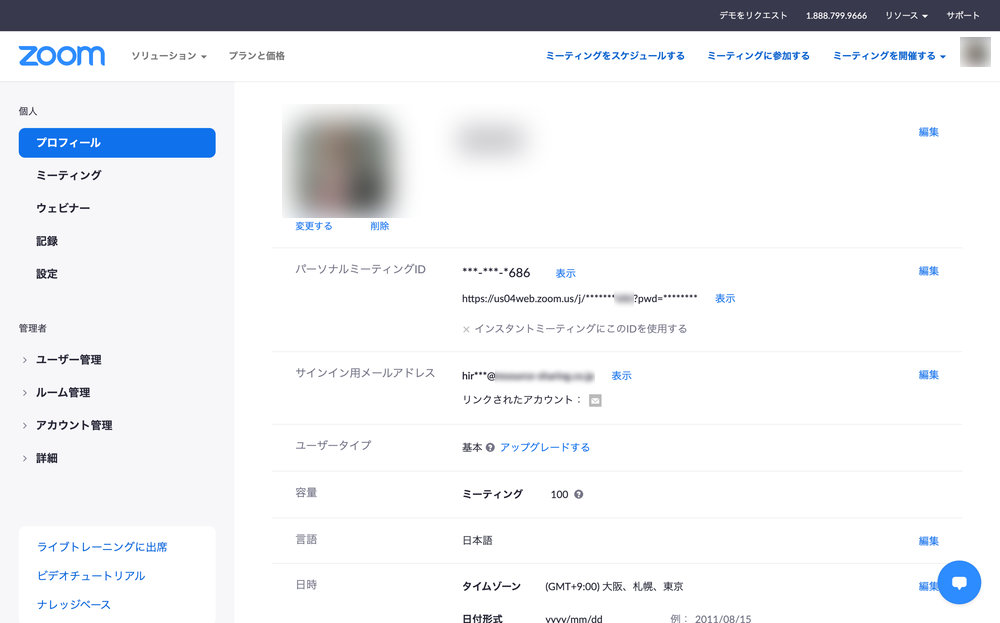Click the blurred profile photo
Viewport: 1000px width, 623px height.
(x=345, y=161)
